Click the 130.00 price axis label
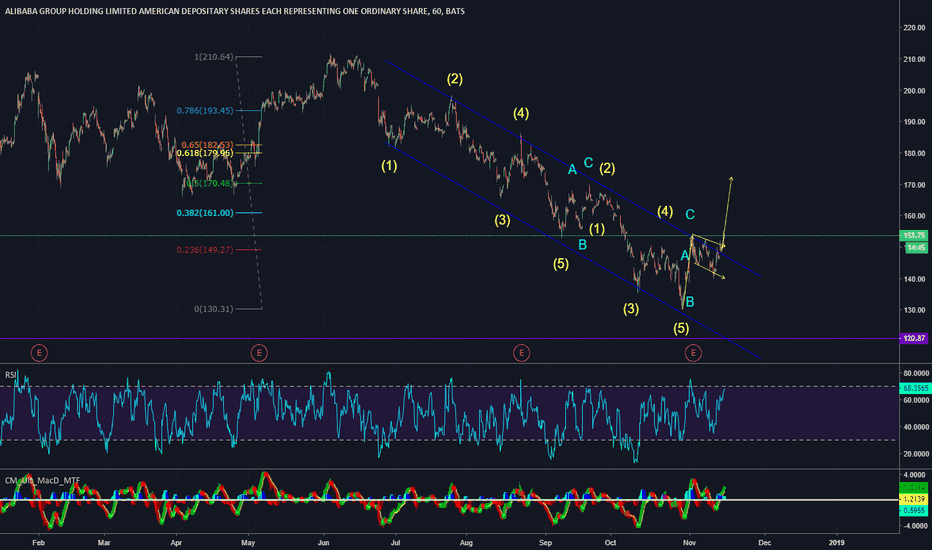Image resolution: width=932 pixels, height=550 pixels. pos(914,310)
